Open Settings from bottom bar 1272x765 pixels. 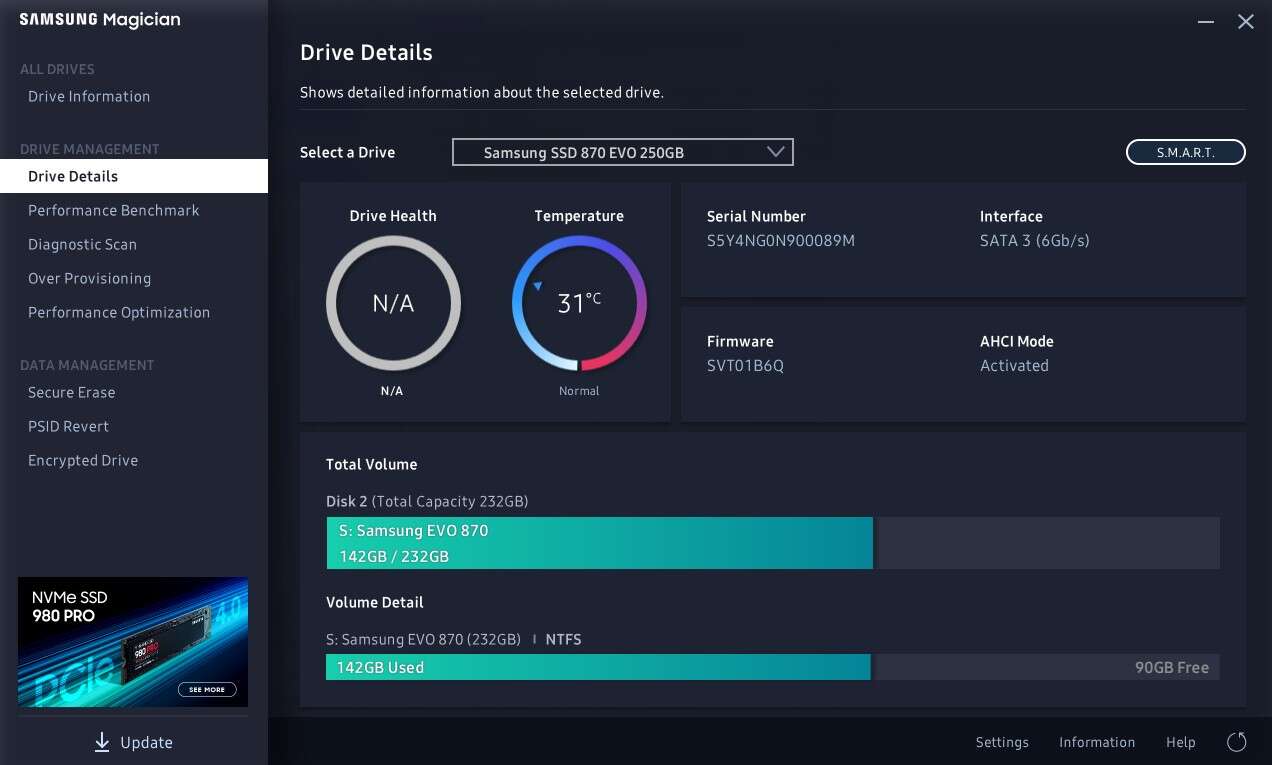[x=1002, y=742]
